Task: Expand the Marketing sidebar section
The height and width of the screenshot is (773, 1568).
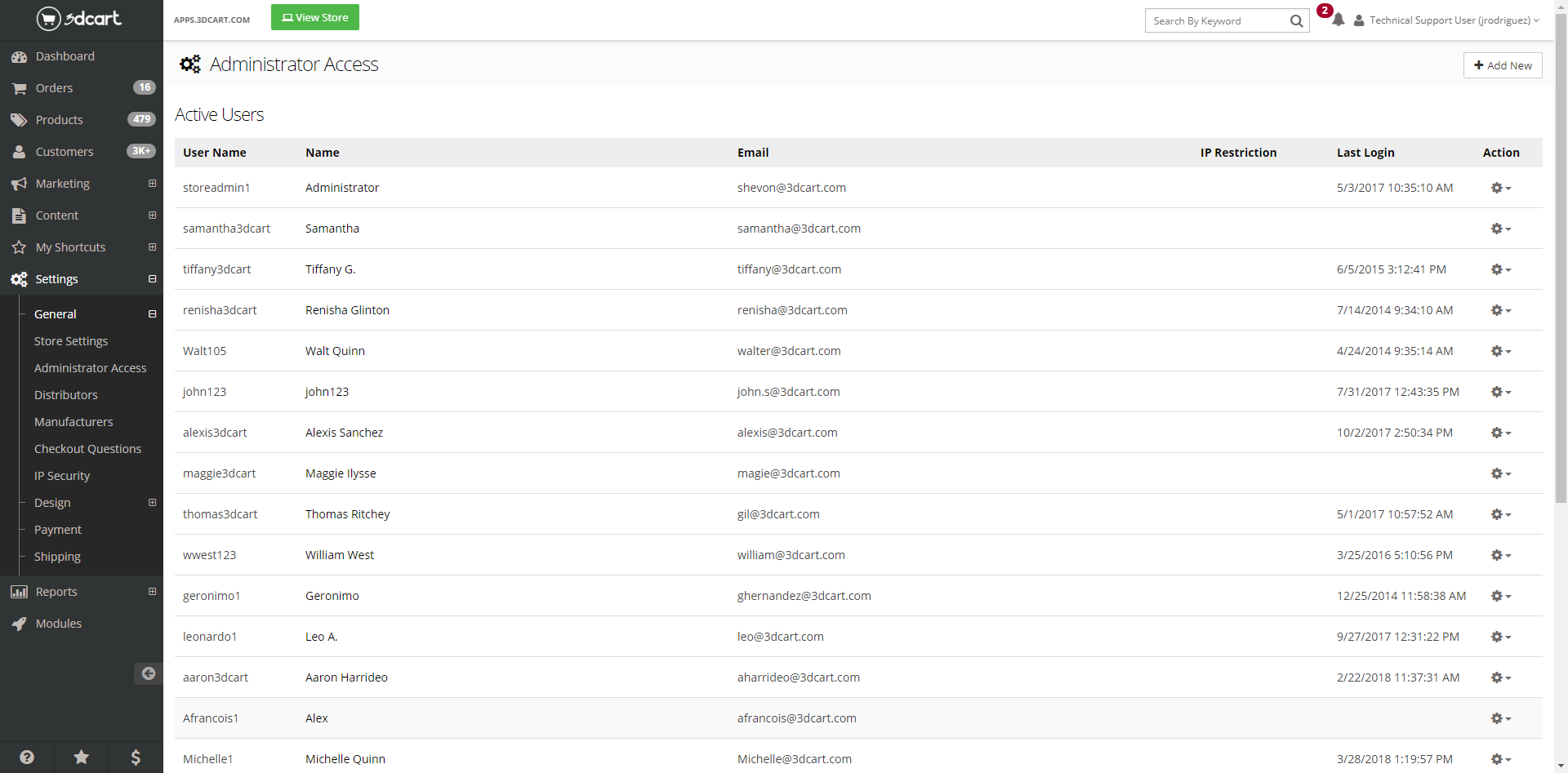Action: [152, 184]
